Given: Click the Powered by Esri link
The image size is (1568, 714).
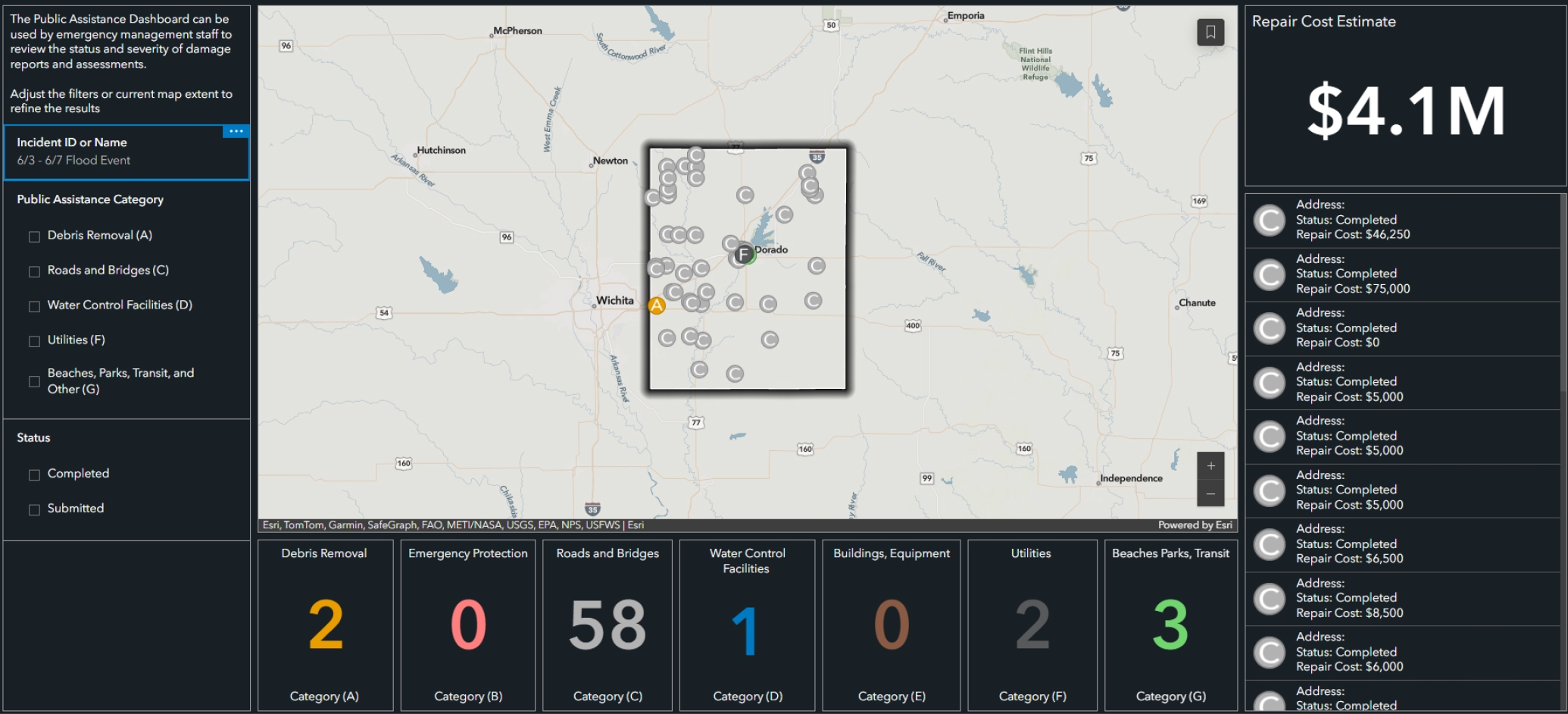Looking at the screenshot, I should click(x=1195, y=524).
